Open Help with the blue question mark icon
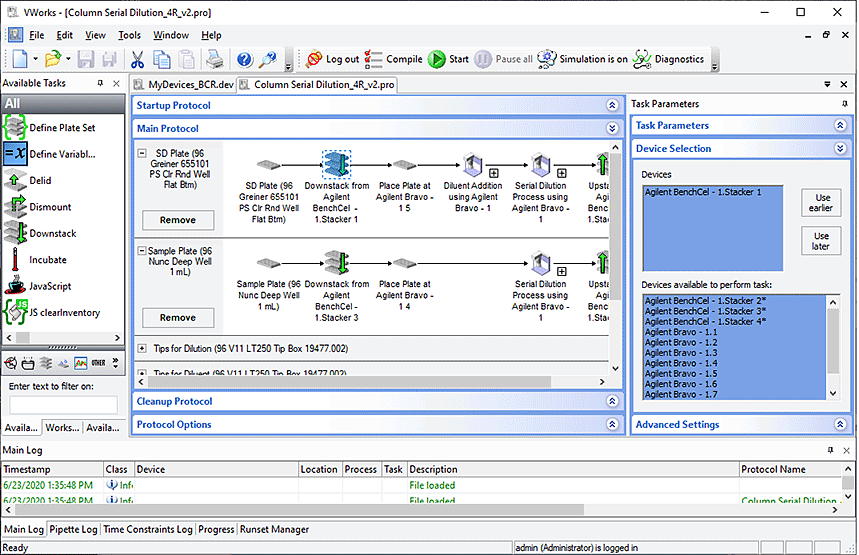Image resolution: width=859 pixels, height=555 pixels. coord(244,59)
